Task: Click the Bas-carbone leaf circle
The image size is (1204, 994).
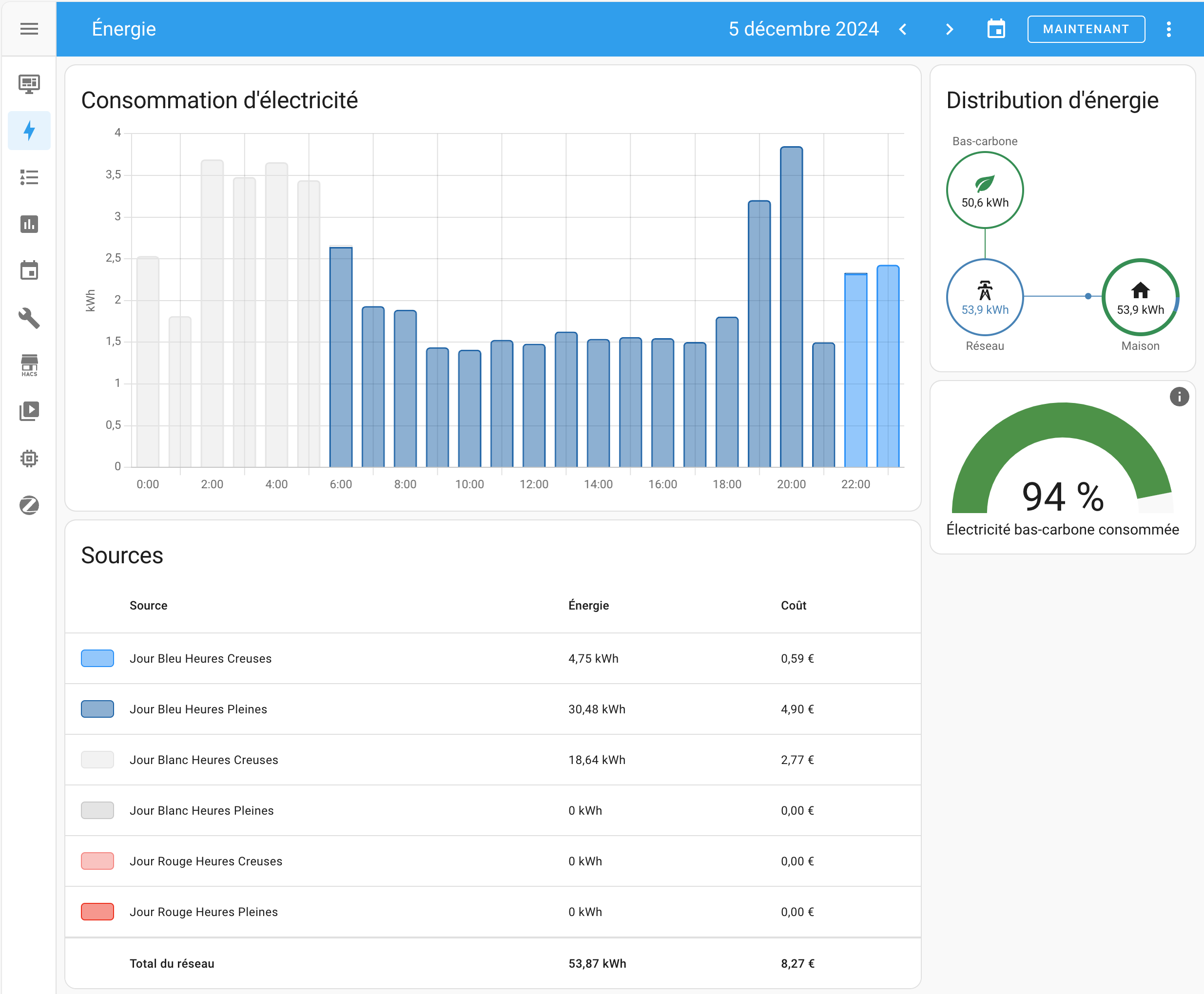Action: point(985,190)
